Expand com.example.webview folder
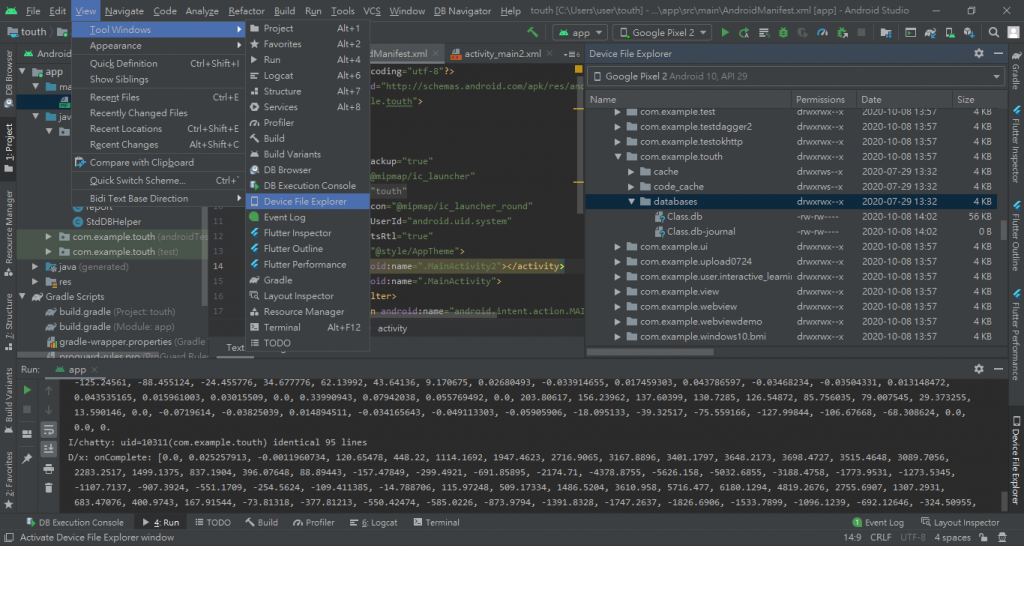The image size is (1024, 608). tap(618, 307)
